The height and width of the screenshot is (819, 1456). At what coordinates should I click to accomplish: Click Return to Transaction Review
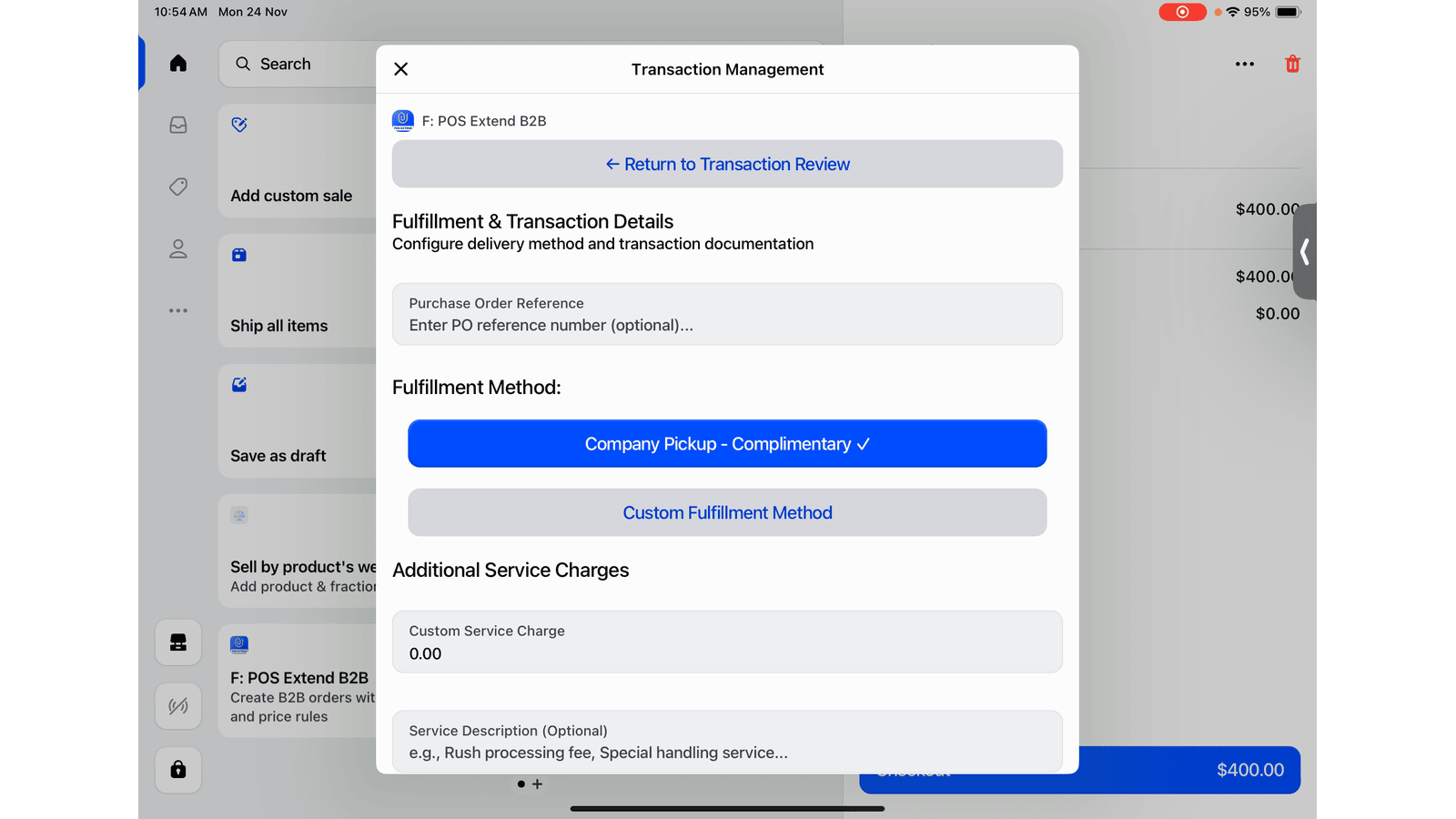pyautogui.click(x=727, y=164)
